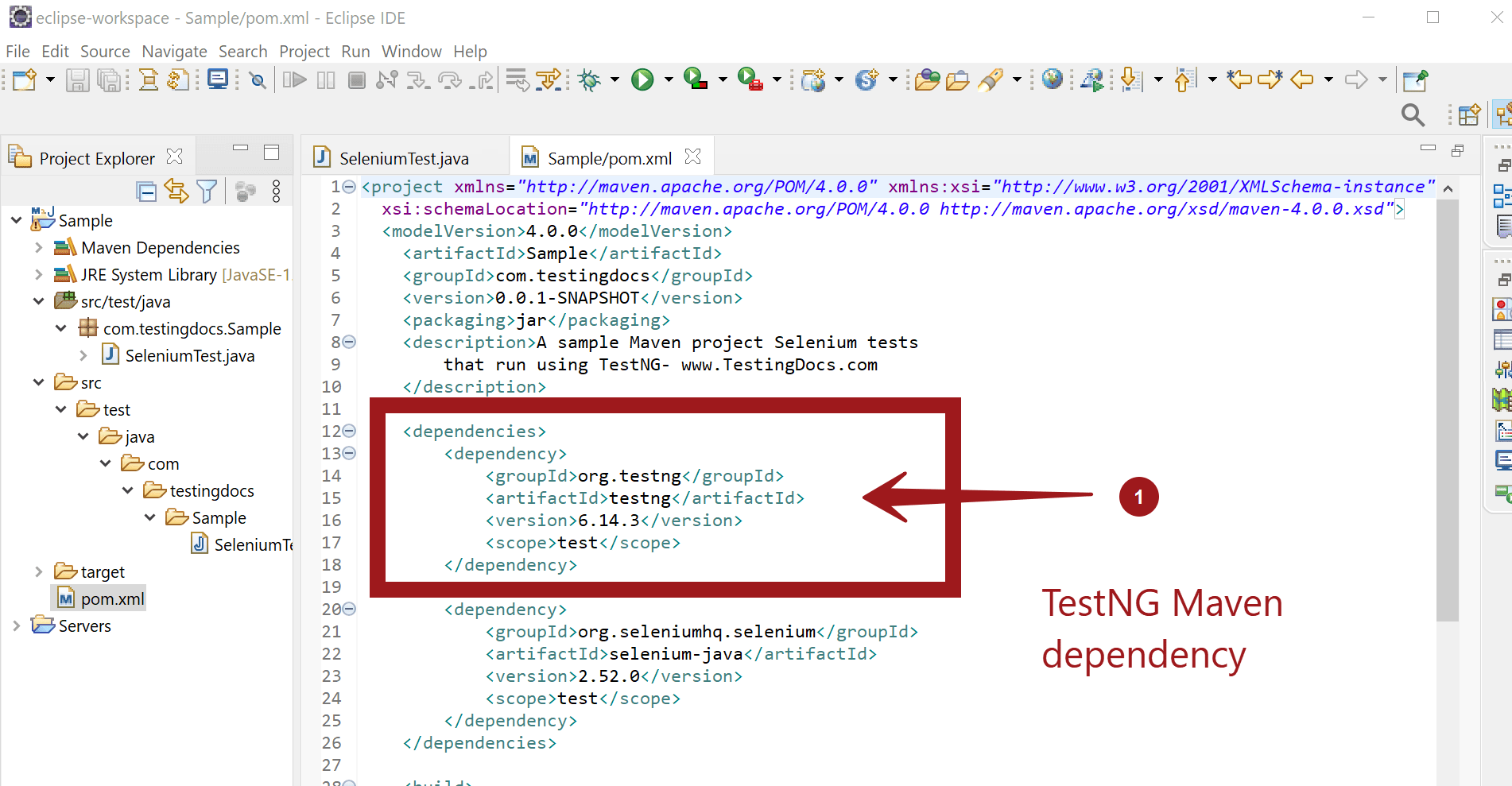Pin the current editor using the pin icon
Screen dimensions: 1512x786
click(x=1416, y=79)
